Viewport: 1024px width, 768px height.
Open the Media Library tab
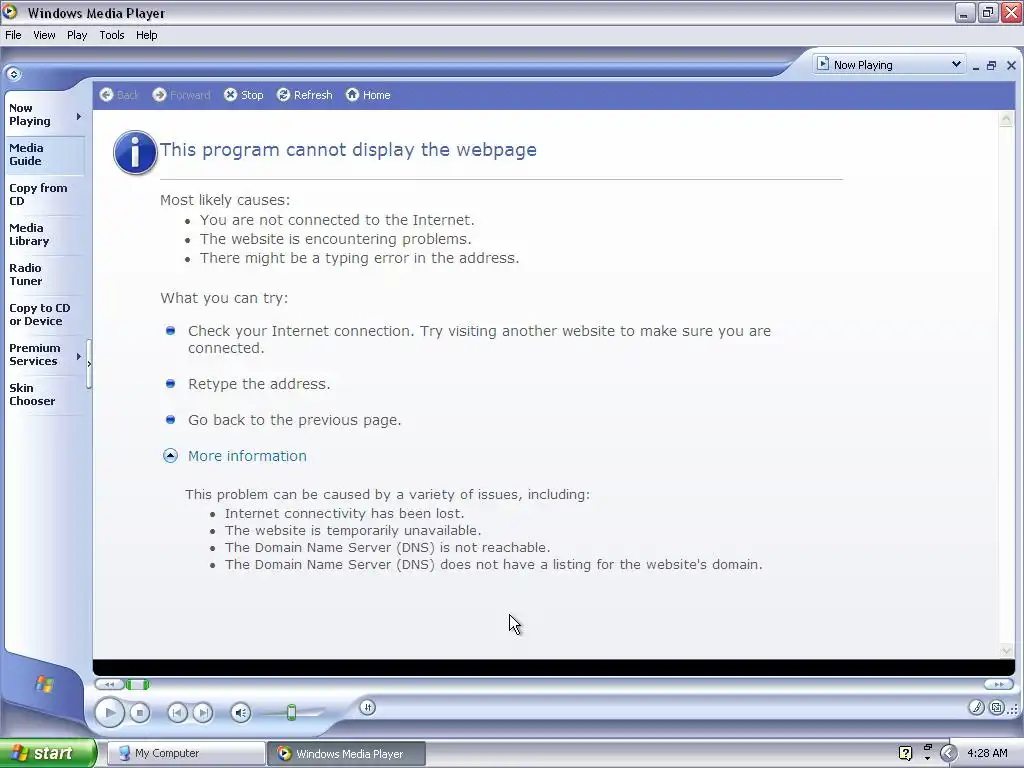[45, 234]
